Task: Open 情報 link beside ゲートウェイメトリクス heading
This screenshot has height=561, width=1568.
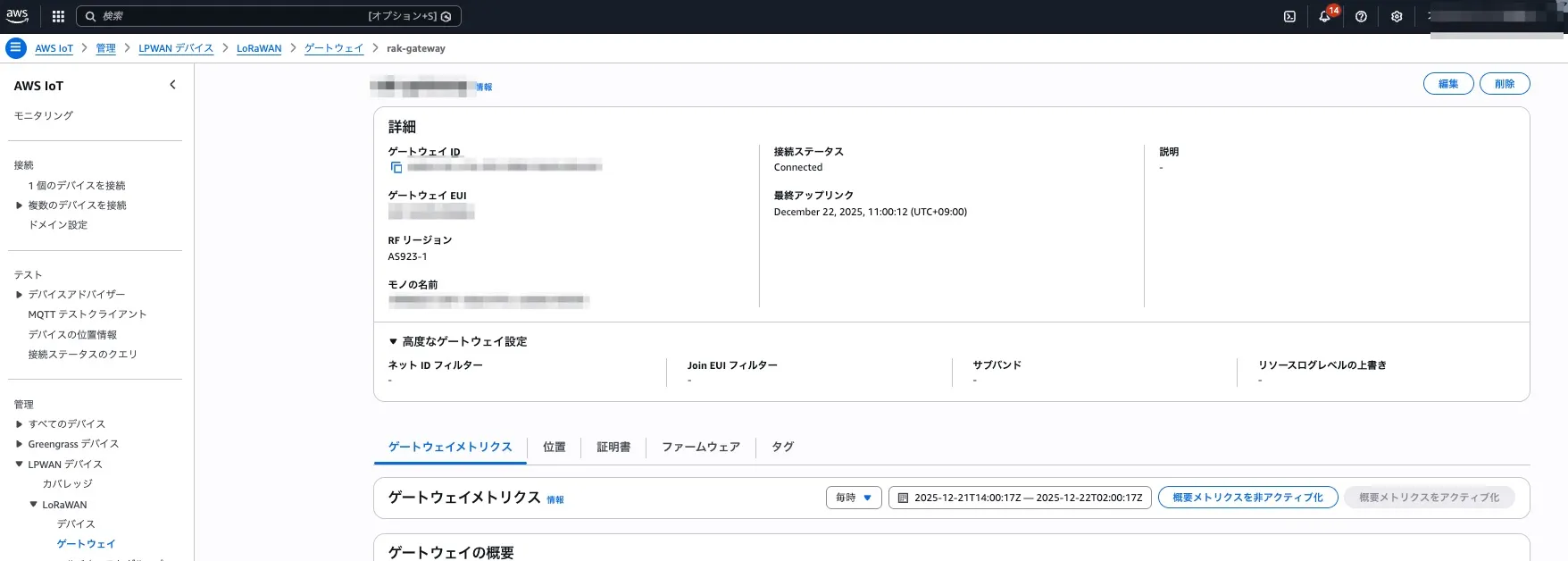Action: [555, 499]
